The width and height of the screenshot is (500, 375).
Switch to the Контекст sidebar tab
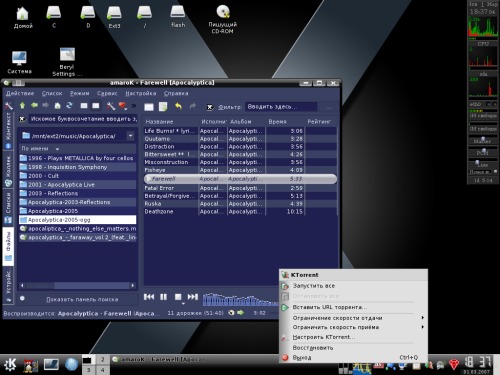tap(8, 131)
